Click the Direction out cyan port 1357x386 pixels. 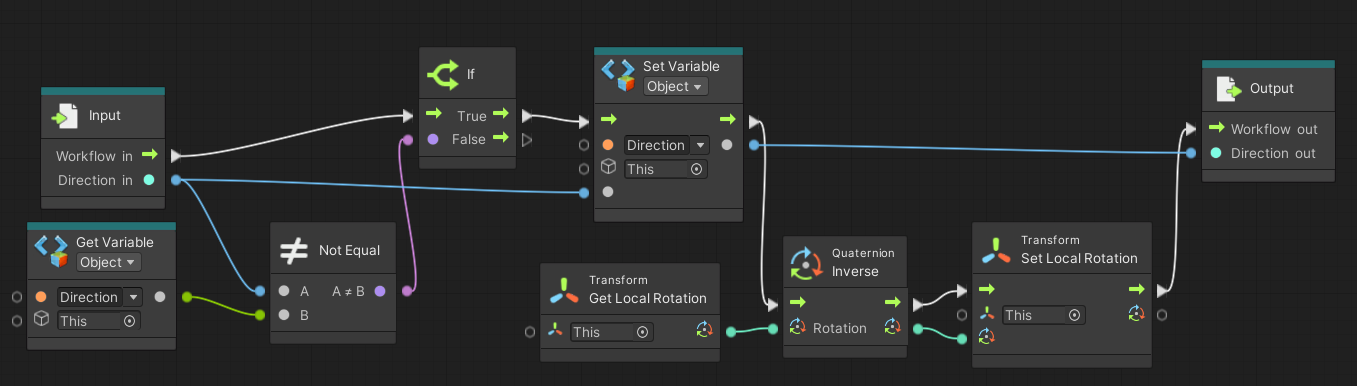(x=1215, y=153)
